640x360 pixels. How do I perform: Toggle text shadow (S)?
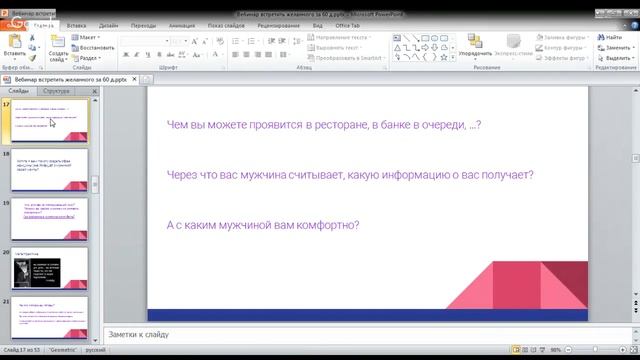pos(159,55)
